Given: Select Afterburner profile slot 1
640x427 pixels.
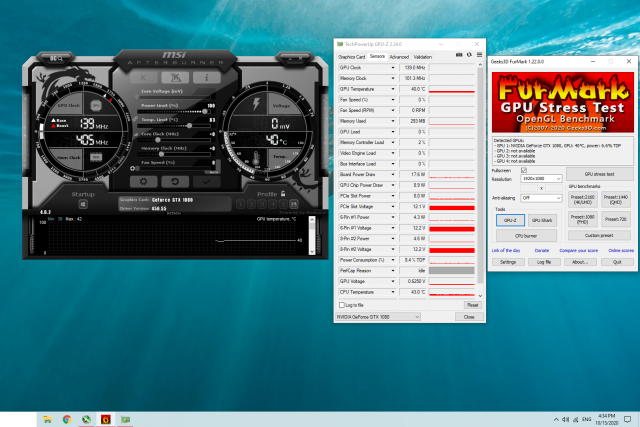Looking at the screenshot, I should pyautogui.click(x=241, y=204).
